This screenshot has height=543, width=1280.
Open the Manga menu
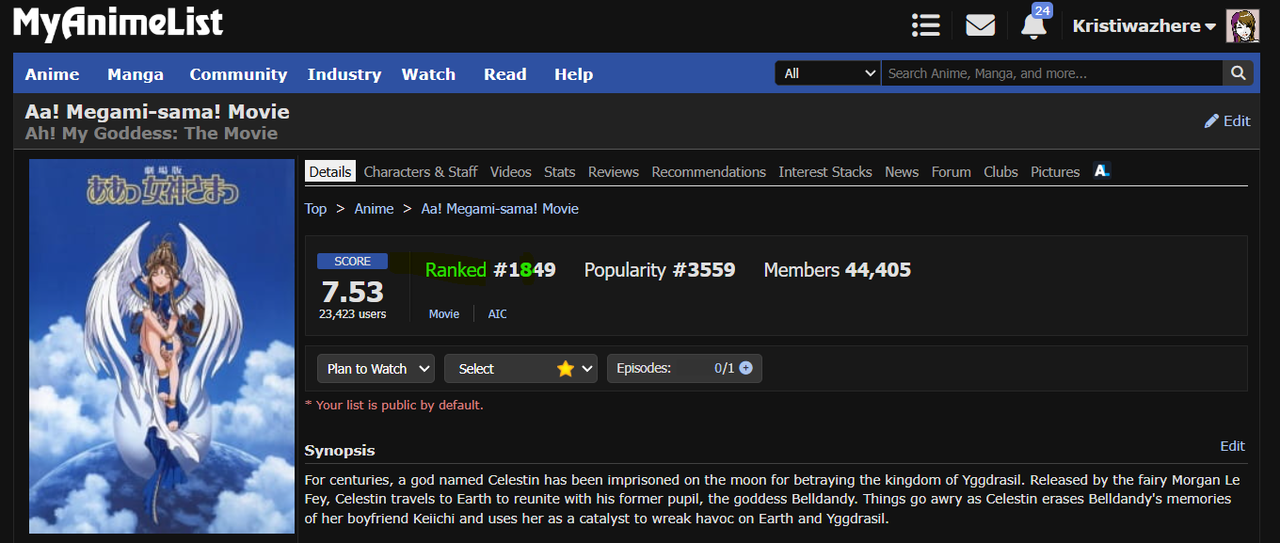tap(135, 74)
